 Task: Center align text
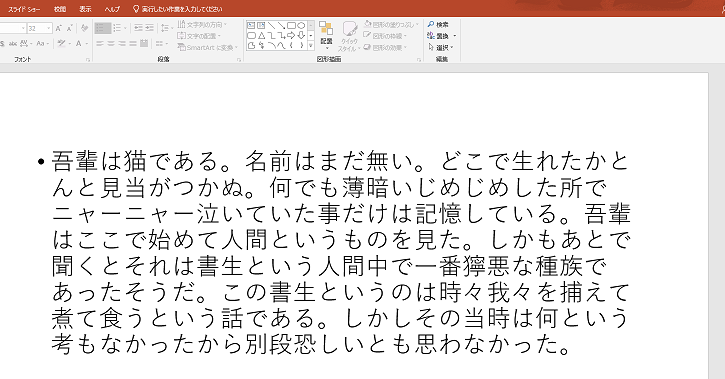click(x=111, y=43)
